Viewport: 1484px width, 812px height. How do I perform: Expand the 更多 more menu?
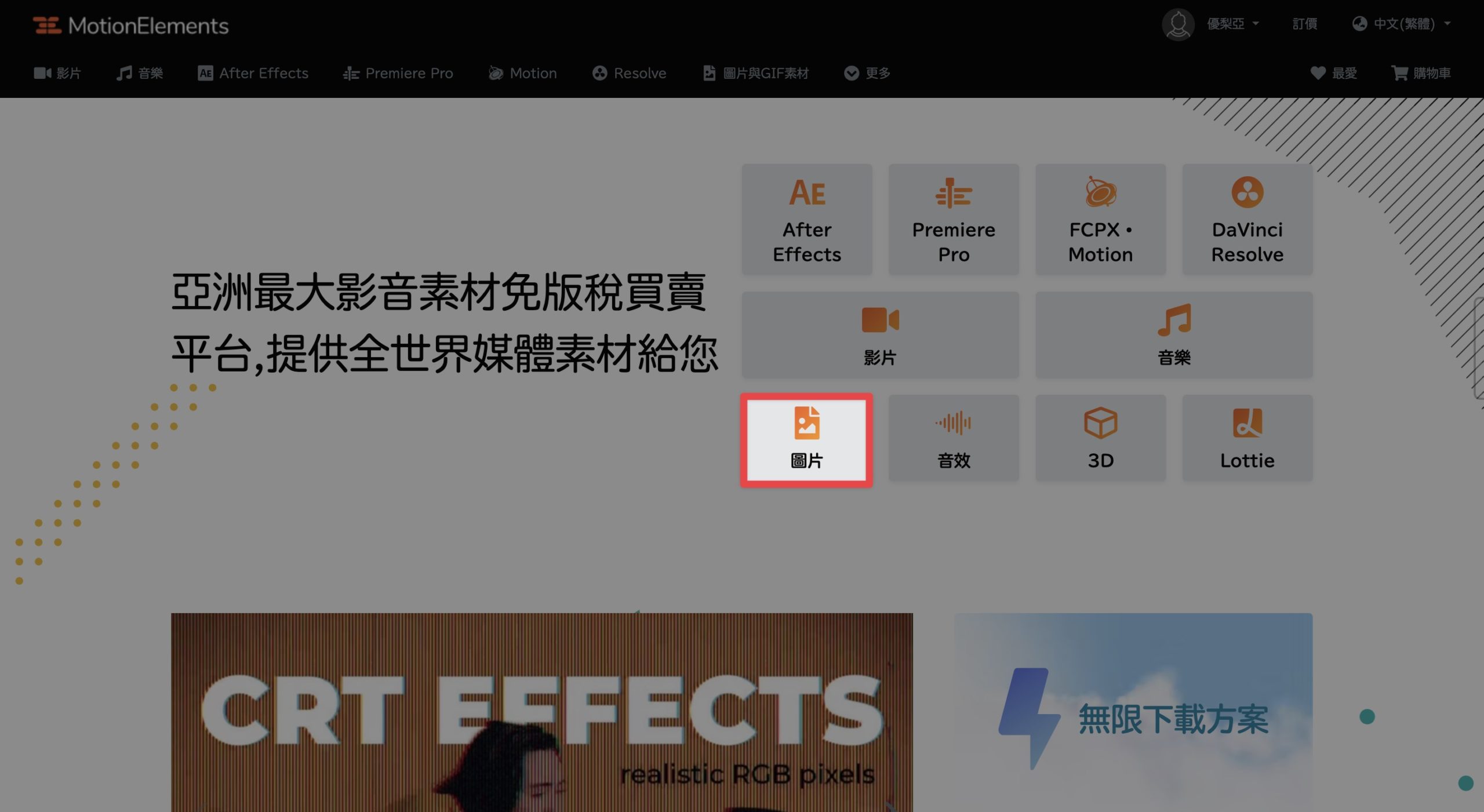867,73
